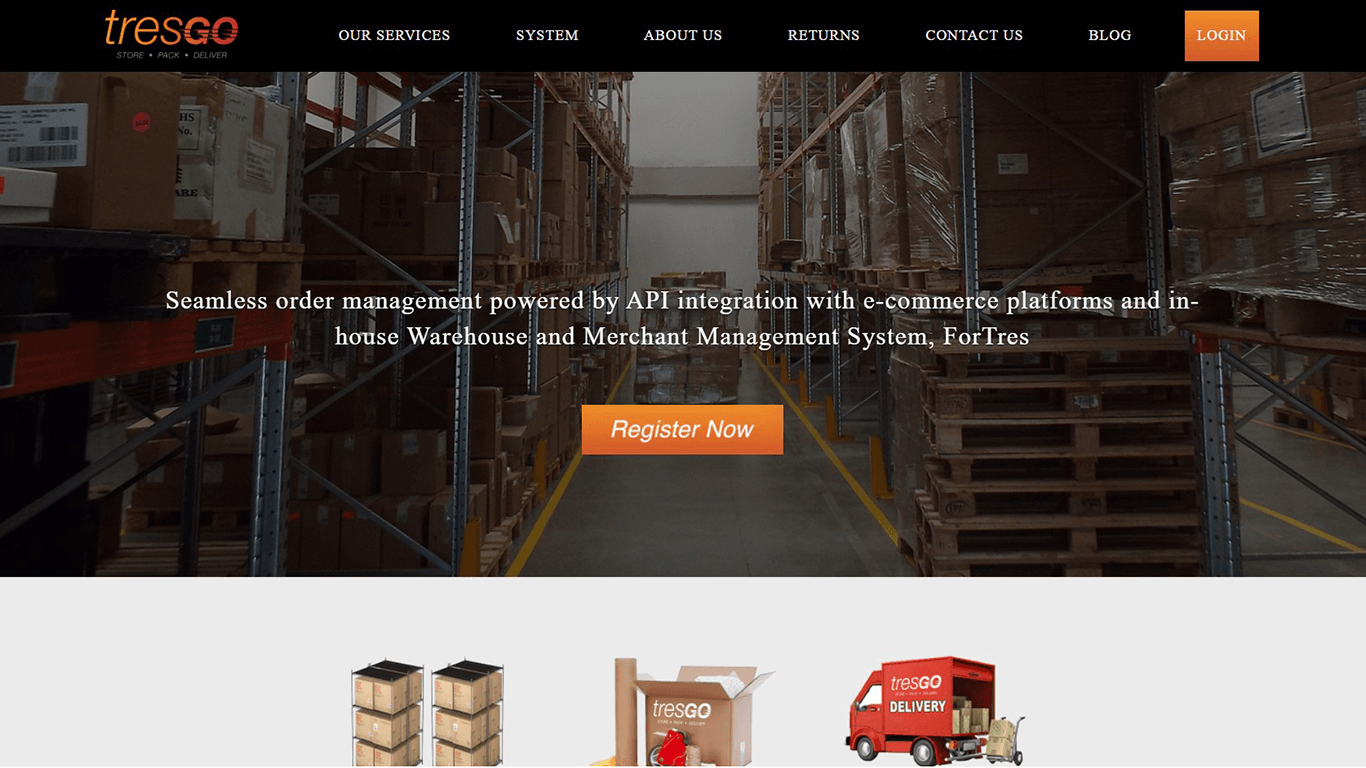This screenshot has height=768, width=1366.
Task: Click the orange Login button
Action: click(1221, 36)
